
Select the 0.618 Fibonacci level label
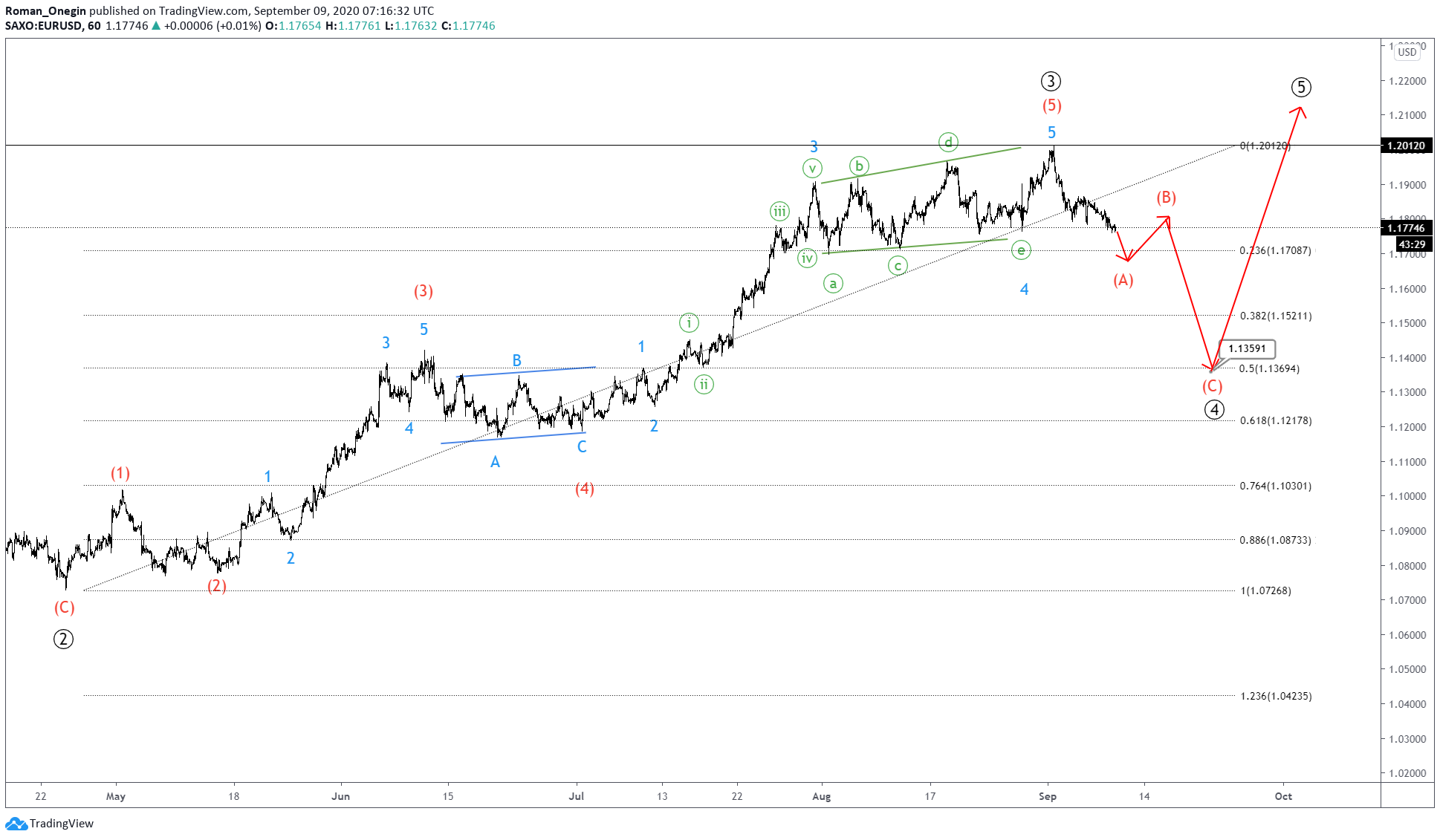click(1275, 420)
